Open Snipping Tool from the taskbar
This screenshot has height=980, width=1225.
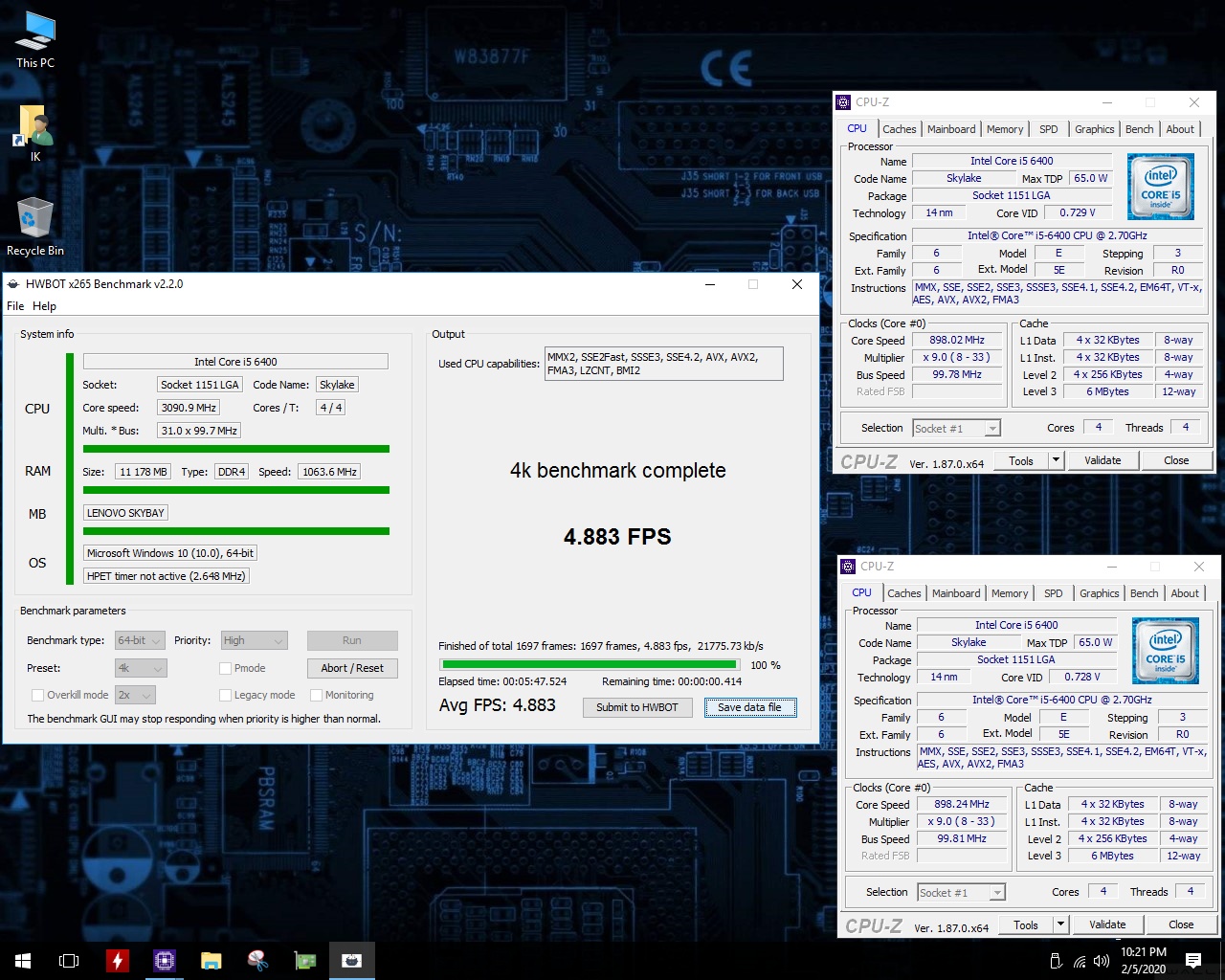pos(257,961)
